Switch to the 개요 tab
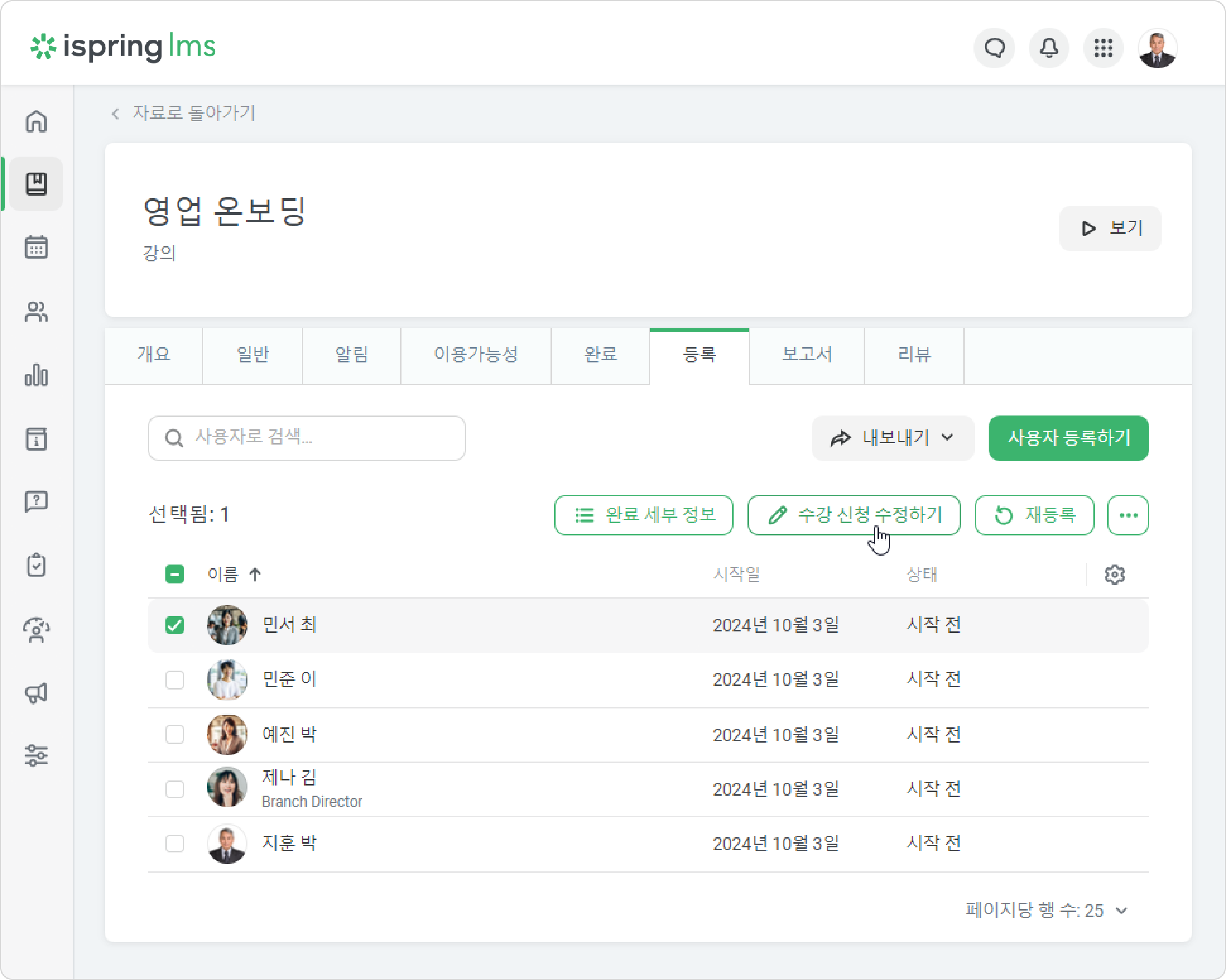 153,355
